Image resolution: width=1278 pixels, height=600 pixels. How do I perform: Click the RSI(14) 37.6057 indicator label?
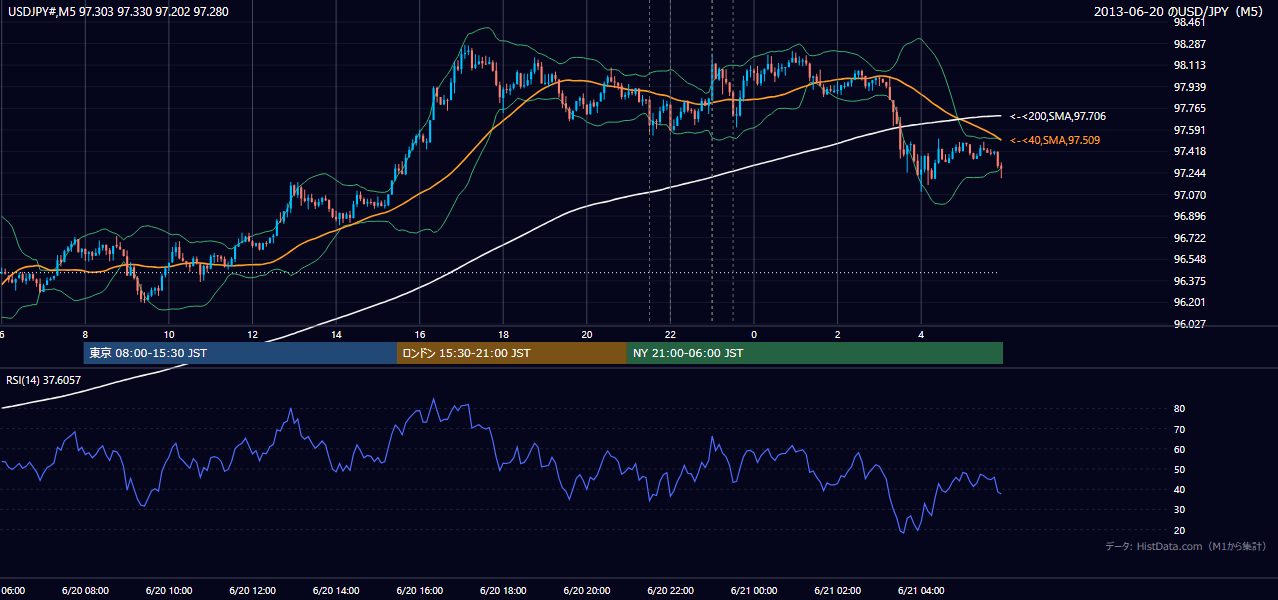[44, 380]
